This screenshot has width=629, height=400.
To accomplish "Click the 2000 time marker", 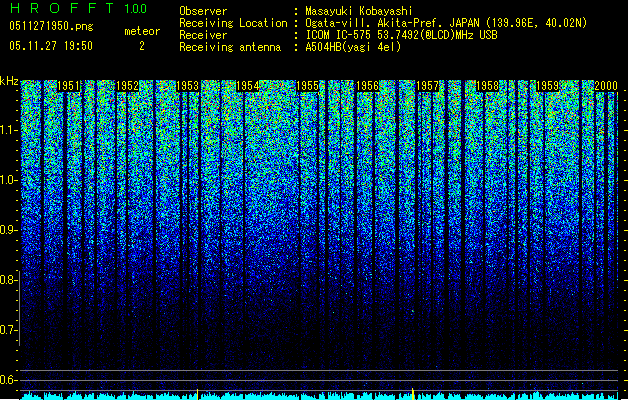I will pyautogui.click(x=606, y=86).
